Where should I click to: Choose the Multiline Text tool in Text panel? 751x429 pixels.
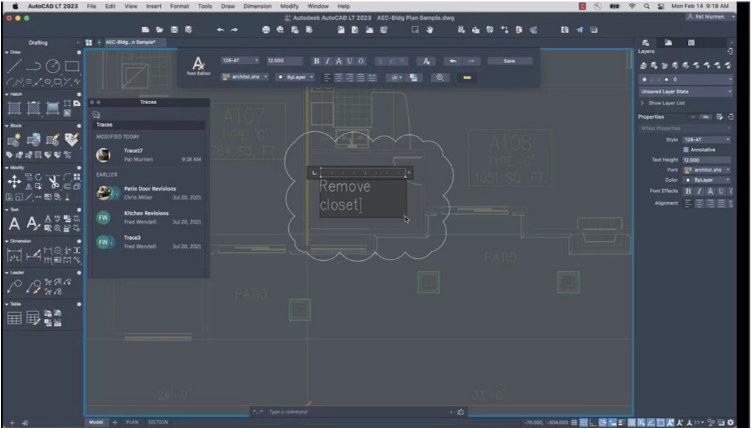(x=14, y=224)
